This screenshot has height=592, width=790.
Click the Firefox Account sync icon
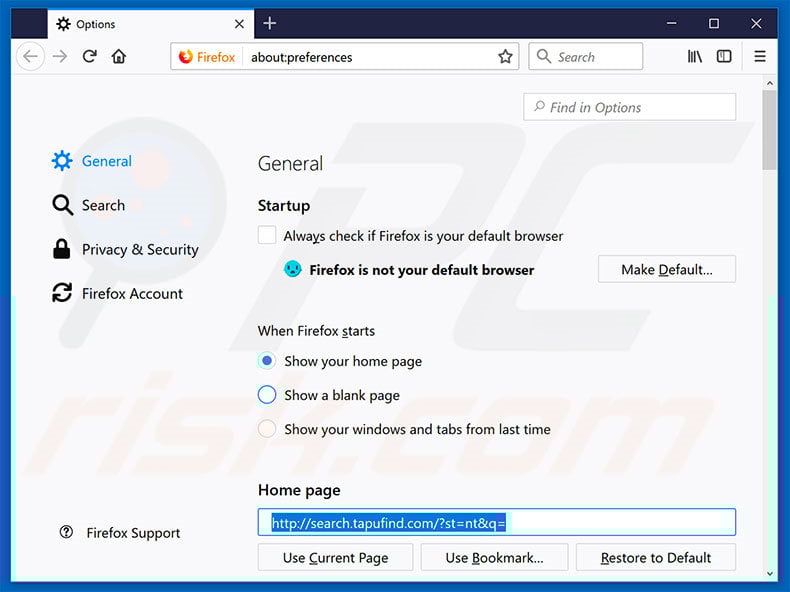(x=62, y=293)
